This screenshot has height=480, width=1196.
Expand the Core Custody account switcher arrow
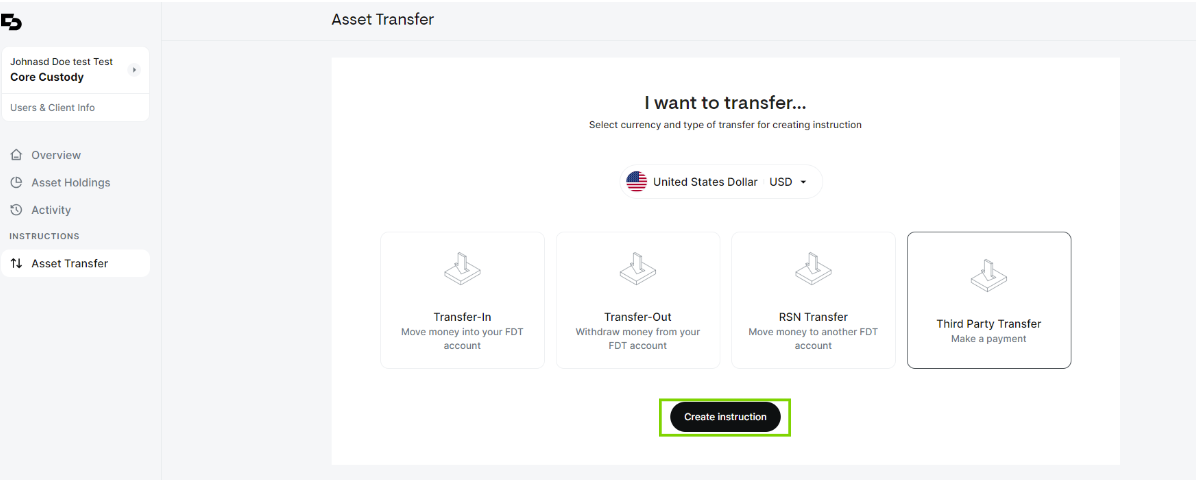click(x=134, y=69)
